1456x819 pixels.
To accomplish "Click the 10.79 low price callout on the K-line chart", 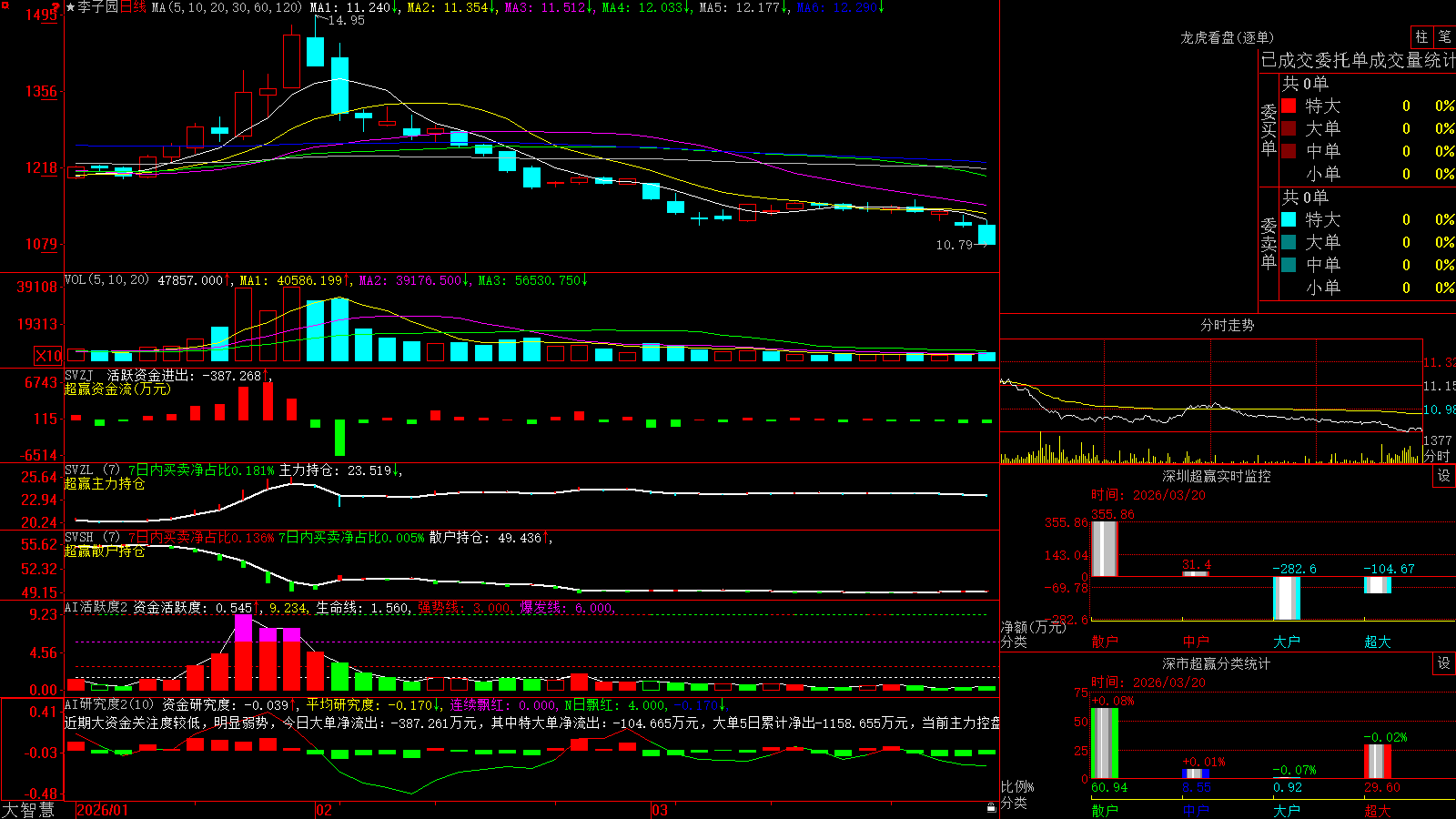I will click(955, 245).
